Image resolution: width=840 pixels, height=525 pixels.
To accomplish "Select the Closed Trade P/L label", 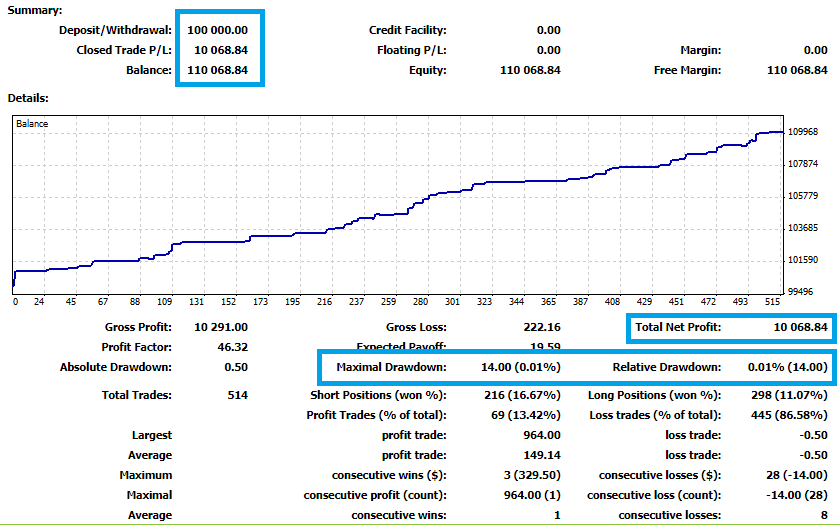I will [x=124, y=50].
